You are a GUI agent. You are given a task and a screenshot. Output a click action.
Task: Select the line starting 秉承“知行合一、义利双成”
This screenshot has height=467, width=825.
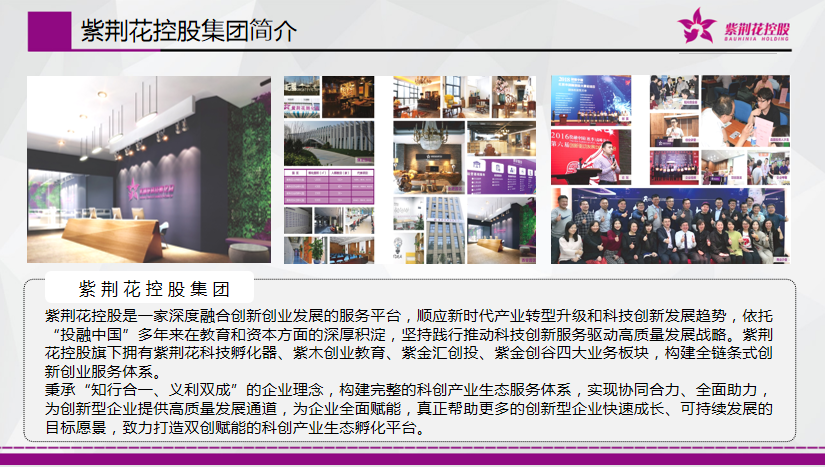point(408,390)
